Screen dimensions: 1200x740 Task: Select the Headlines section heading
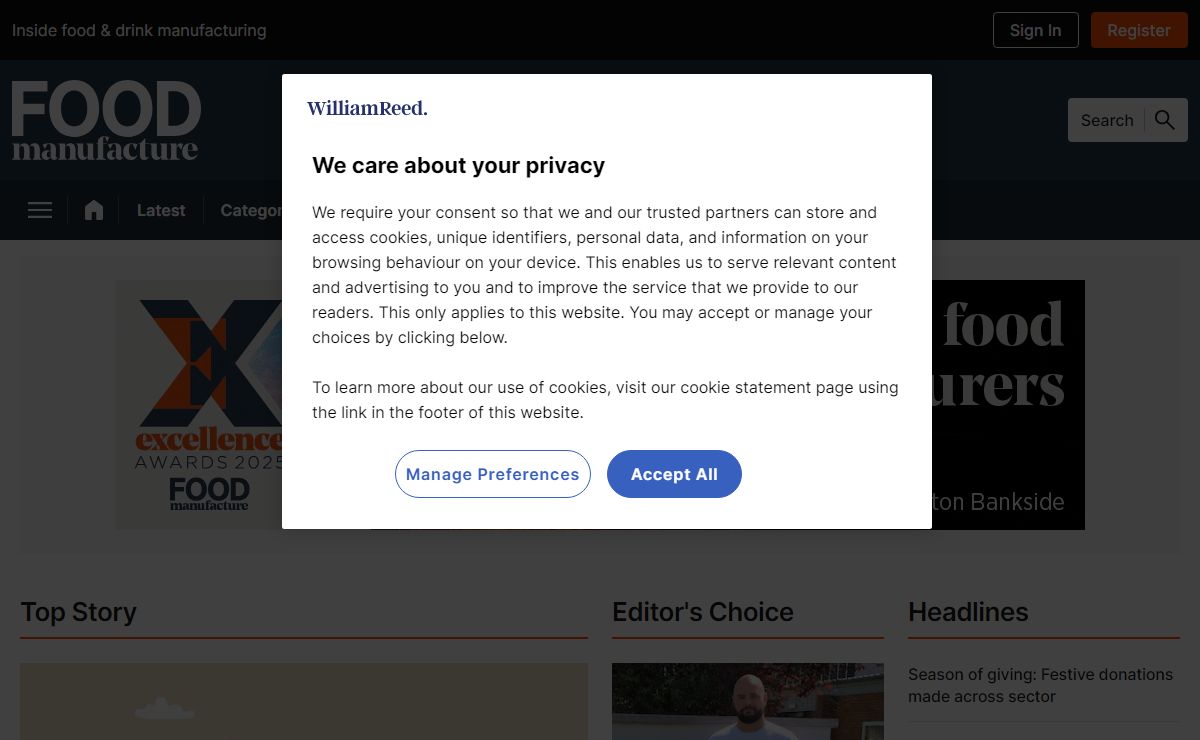point(967,612)
